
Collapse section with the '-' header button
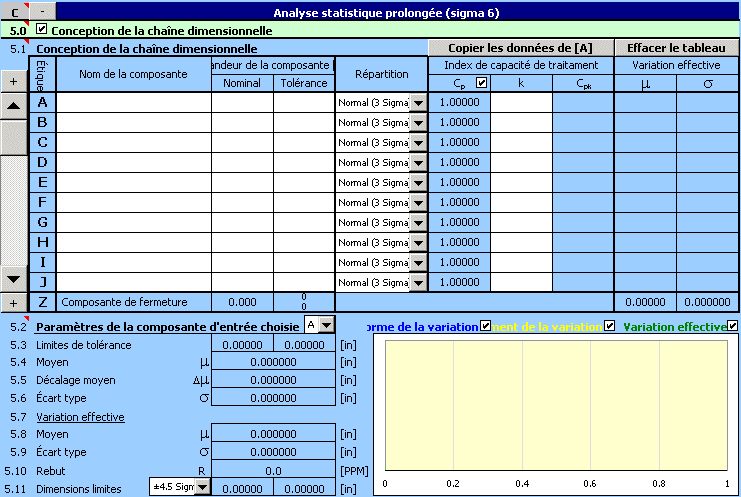(42, 11)
